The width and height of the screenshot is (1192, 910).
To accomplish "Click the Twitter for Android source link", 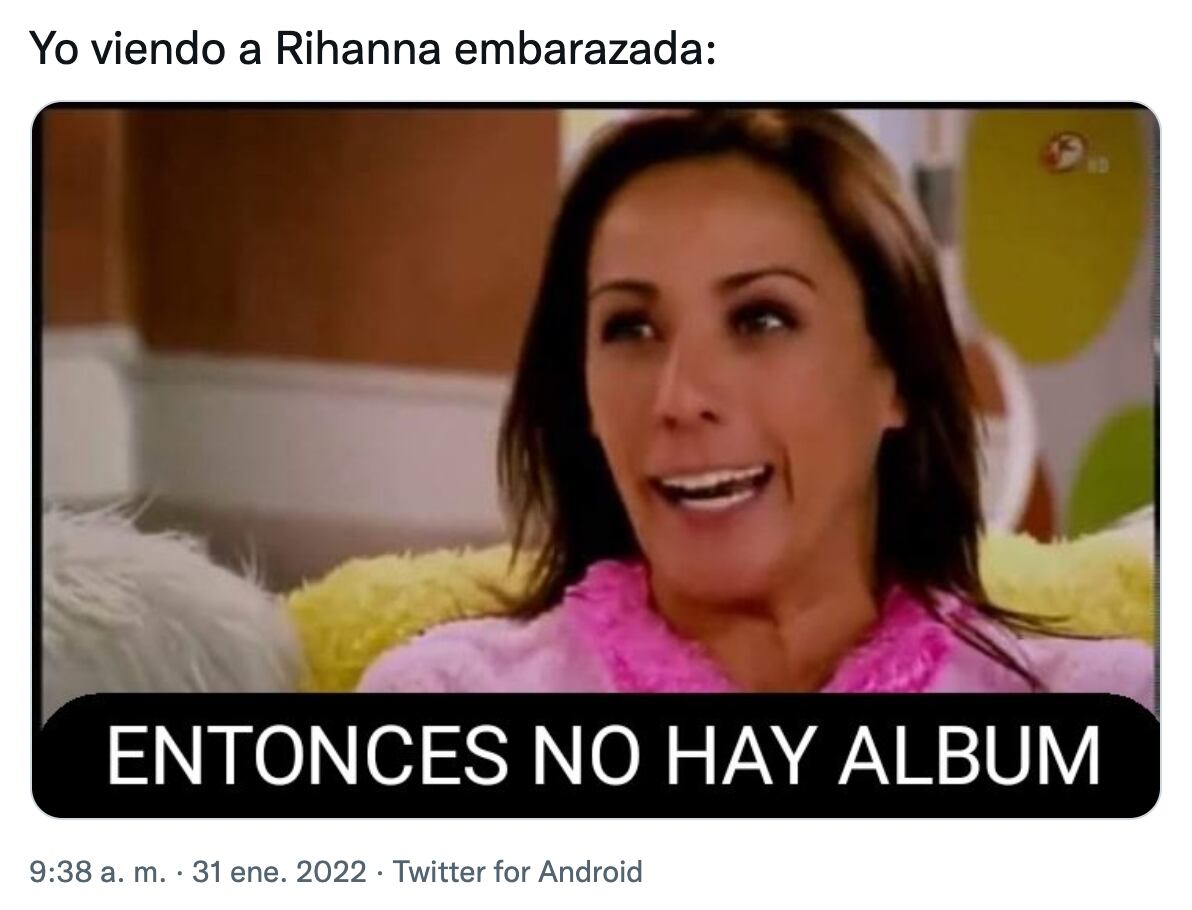I will coord(518,871).
